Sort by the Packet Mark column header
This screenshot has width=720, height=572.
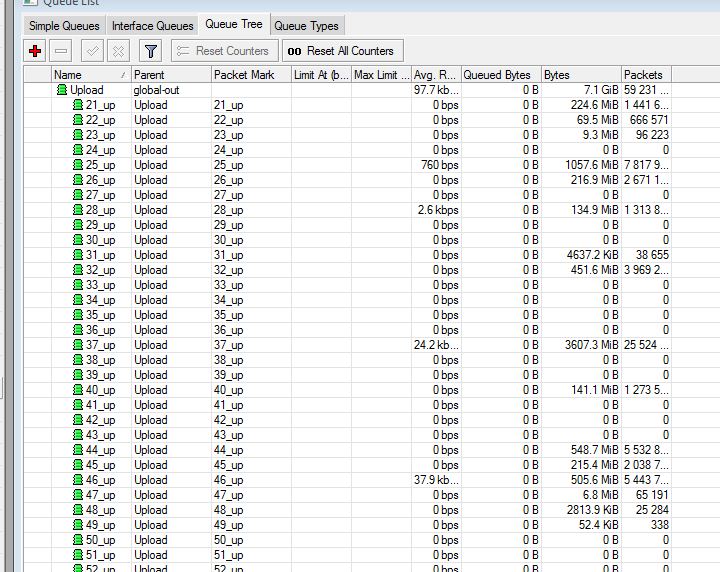(251, 75)
